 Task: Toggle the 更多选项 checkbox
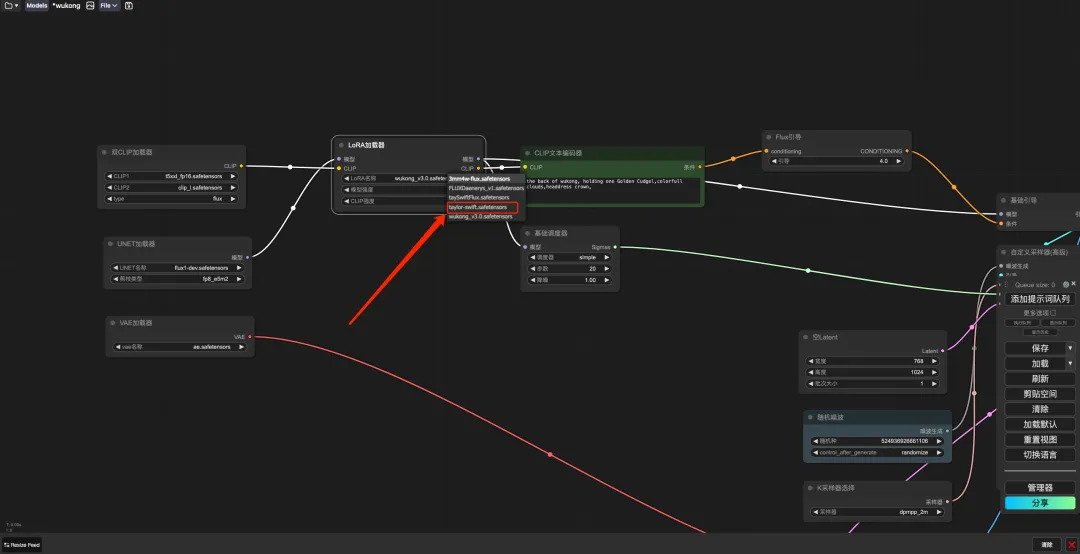(1053, 313)
